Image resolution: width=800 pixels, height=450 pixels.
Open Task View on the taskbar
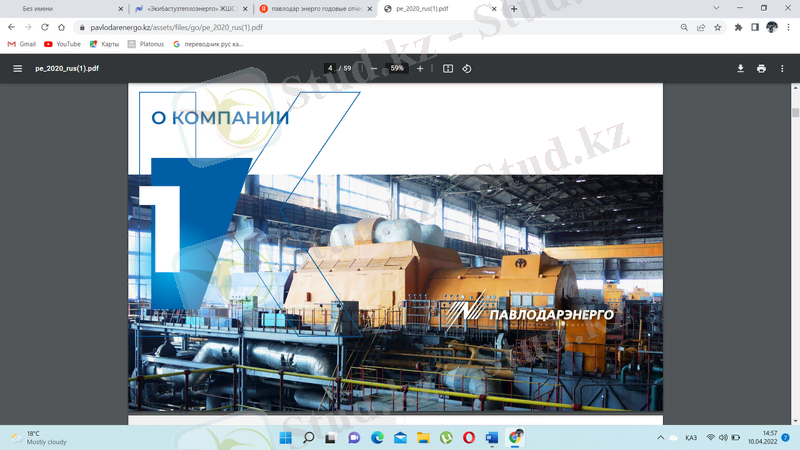tap(331, 438)
